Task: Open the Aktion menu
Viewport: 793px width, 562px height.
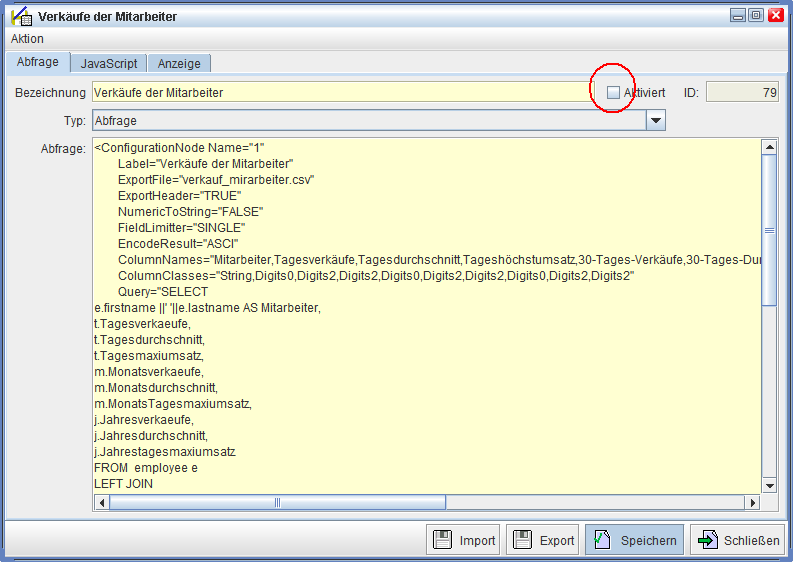Action: point(27,39)
